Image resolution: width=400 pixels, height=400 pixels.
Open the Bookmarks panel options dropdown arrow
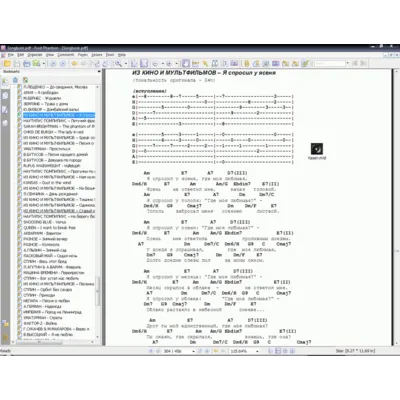(99, 72)
